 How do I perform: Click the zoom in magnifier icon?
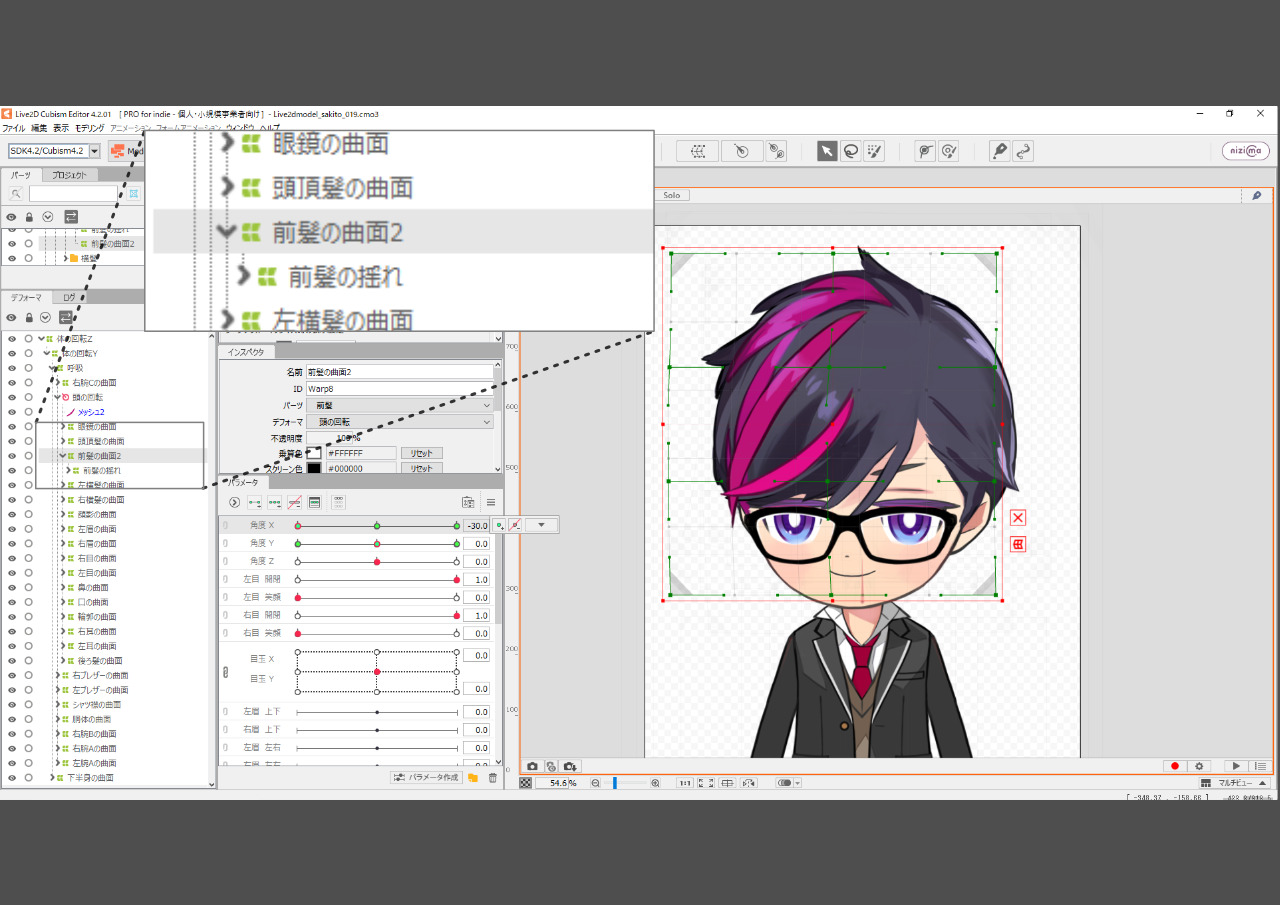tap(655, 783)
